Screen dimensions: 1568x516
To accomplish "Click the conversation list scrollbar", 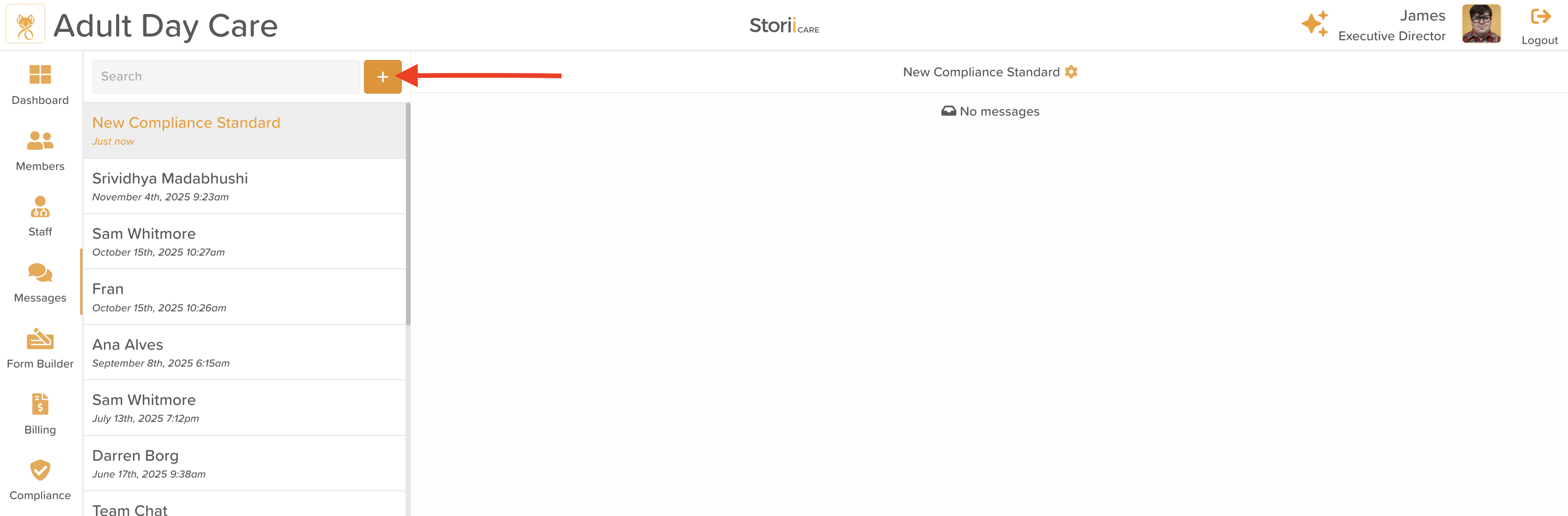I will pos(408,213).
